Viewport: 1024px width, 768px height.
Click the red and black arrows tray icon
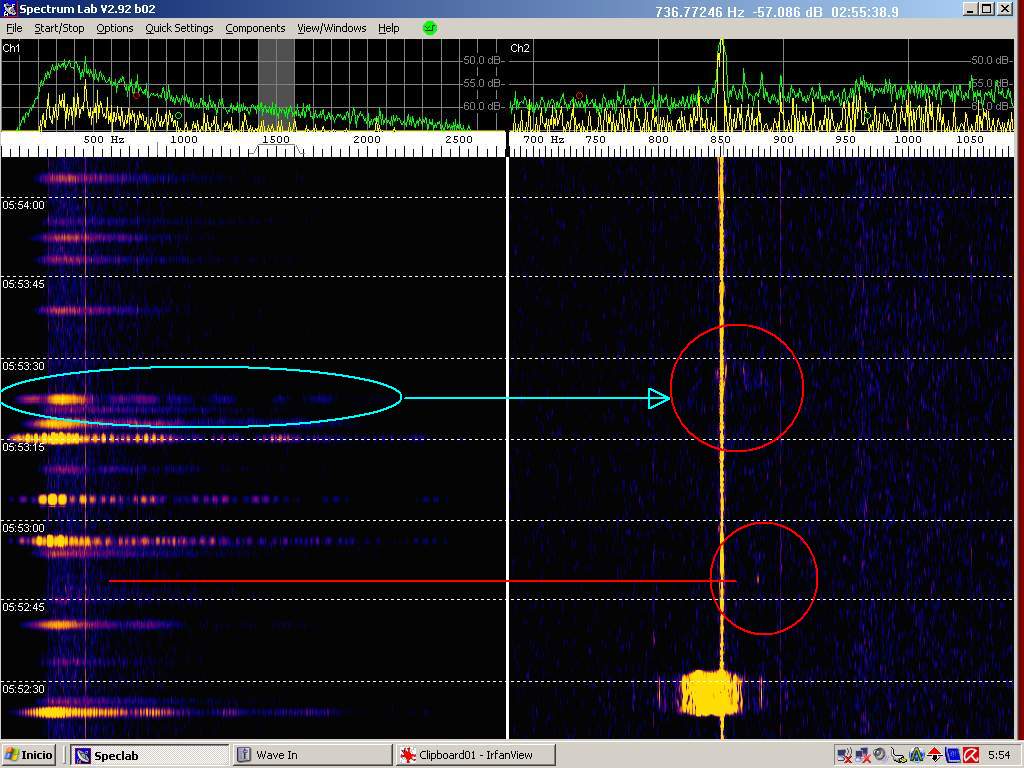click(x=934, y=755)
